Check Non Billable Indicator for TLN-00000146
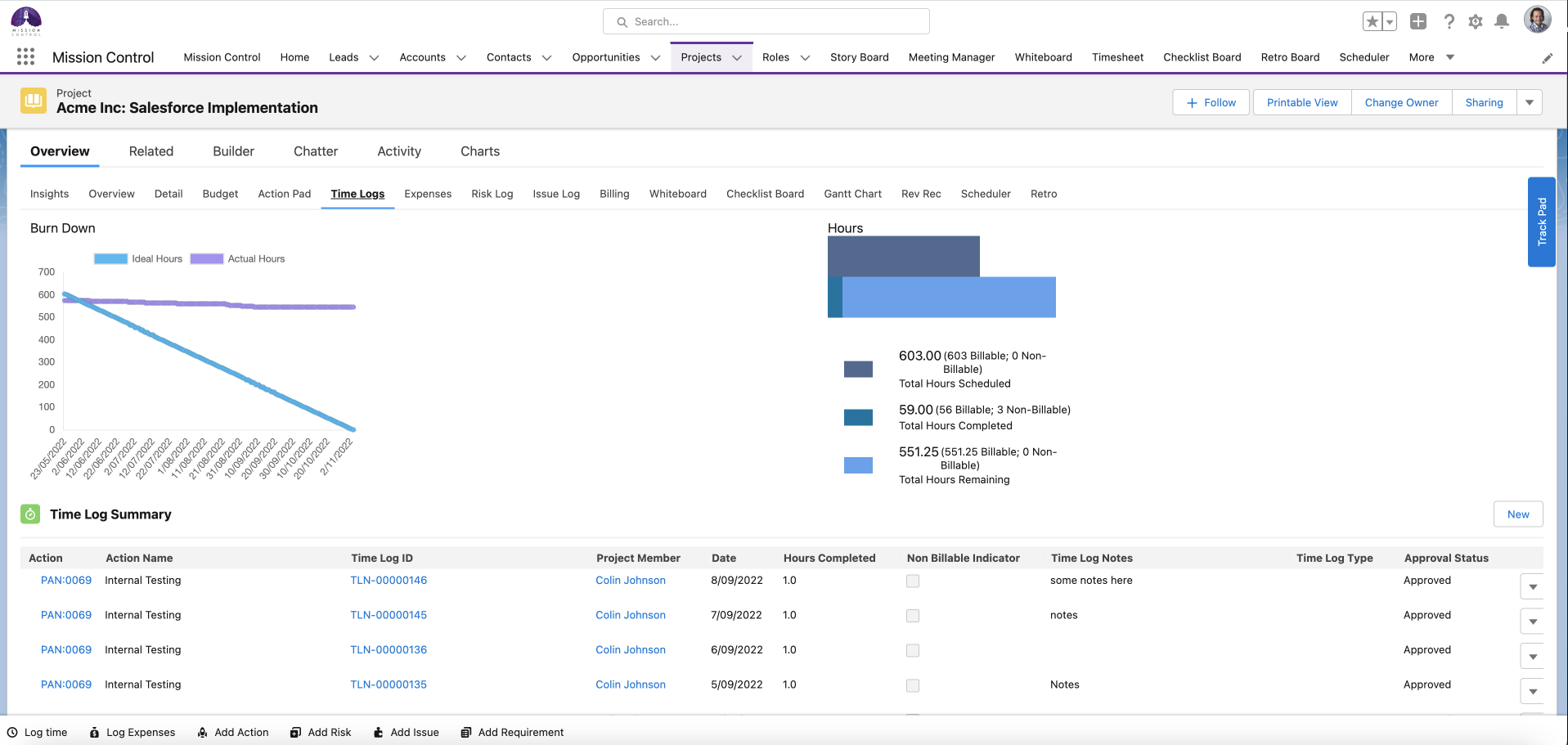1568x745 pixels. (x=913, y=581)
